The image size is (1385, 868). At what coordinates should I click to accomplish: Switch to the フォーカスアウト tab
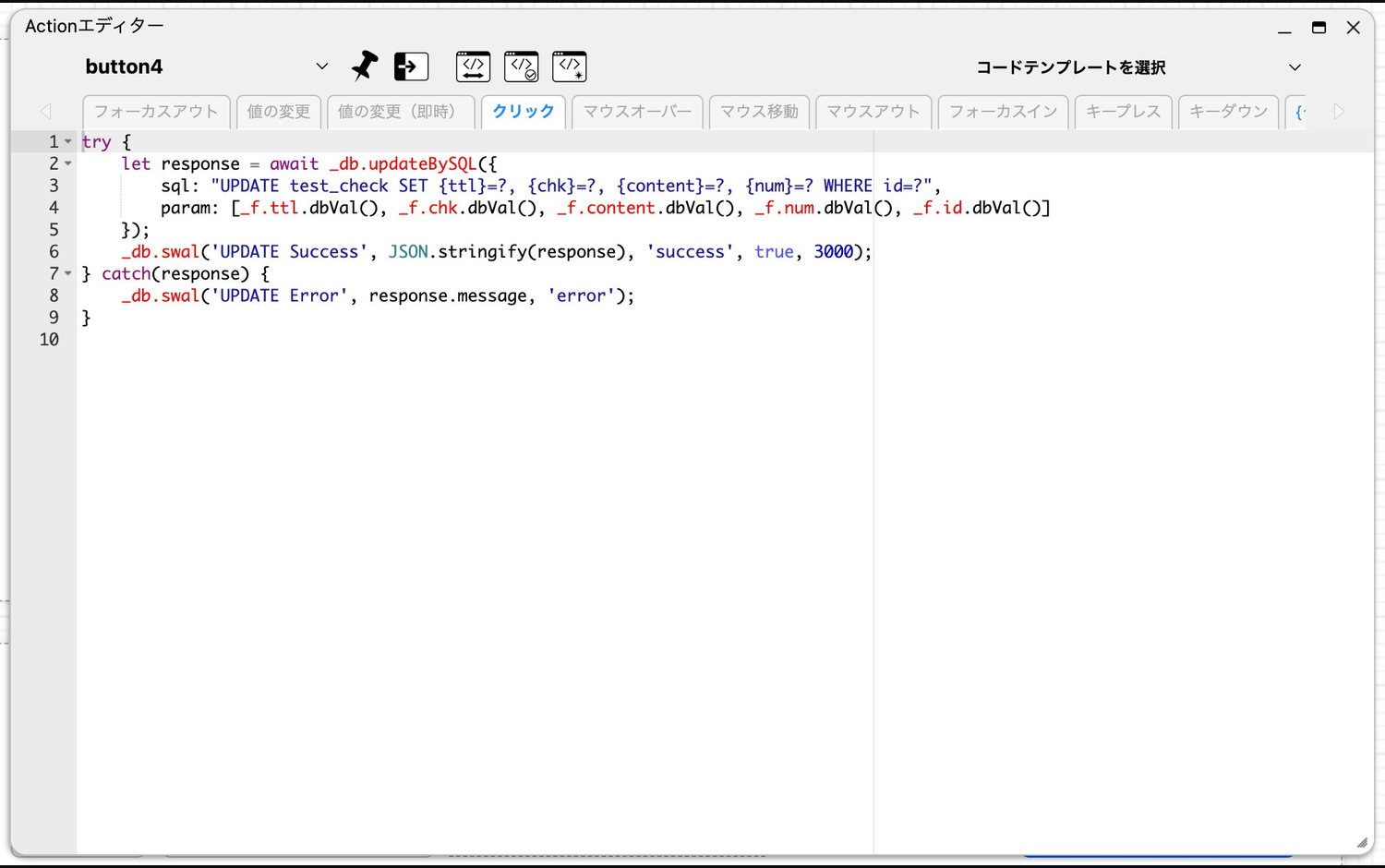tap(156, 112)
